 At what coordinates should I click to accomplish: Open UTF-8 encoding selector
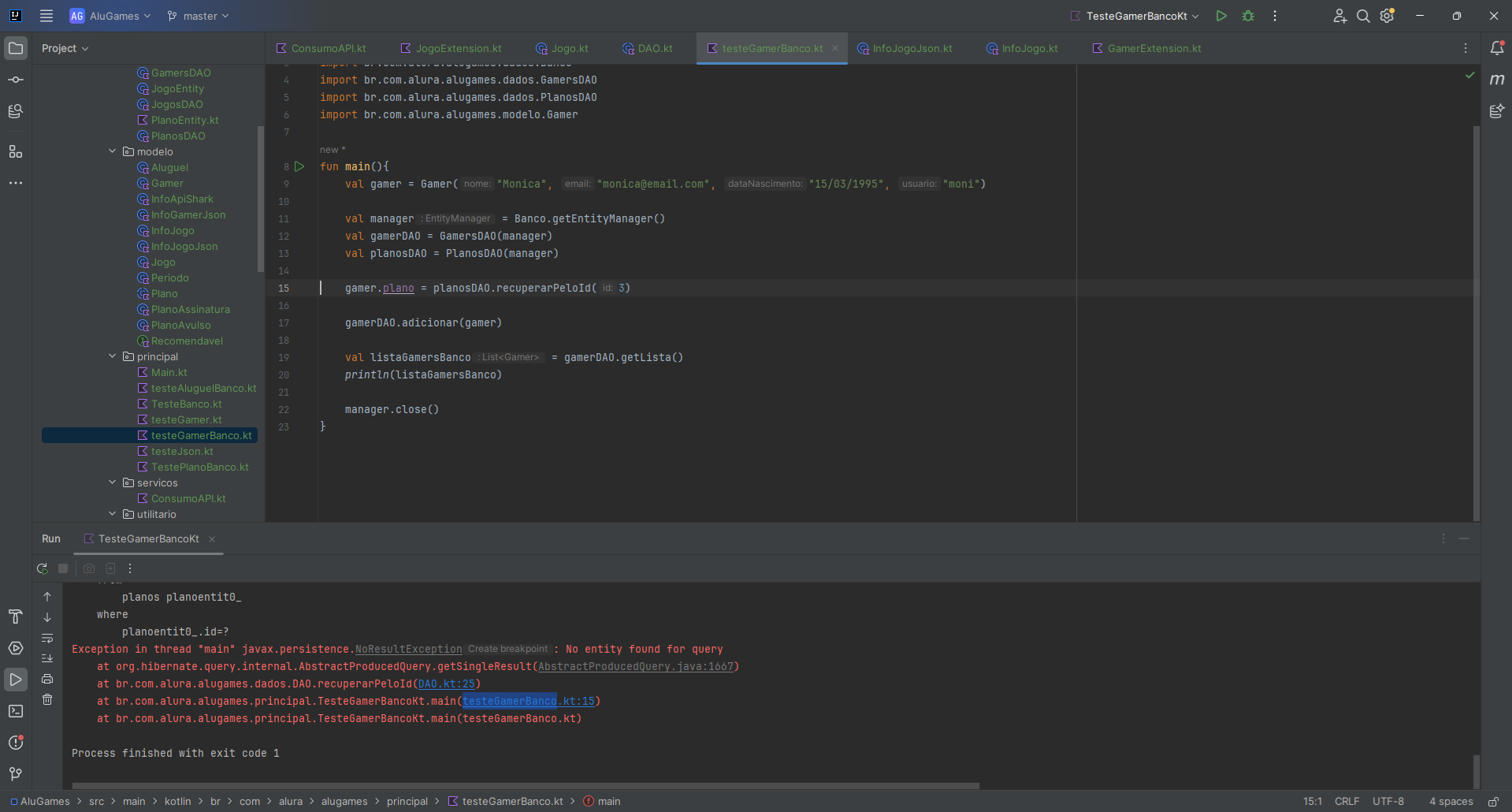[x=1388, y=801]
